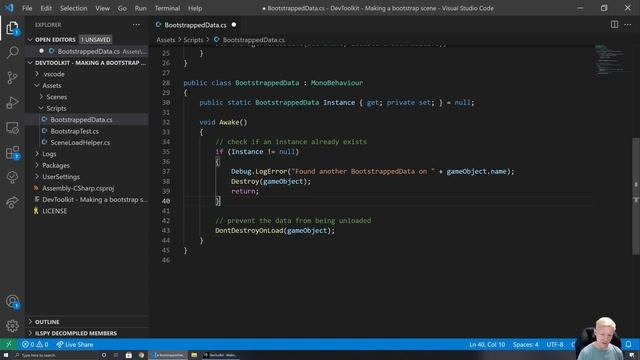The height and width of the screenshot is (360, 640).
Task: Click the Live Share status bar button
Action: (x=75, y=344)
